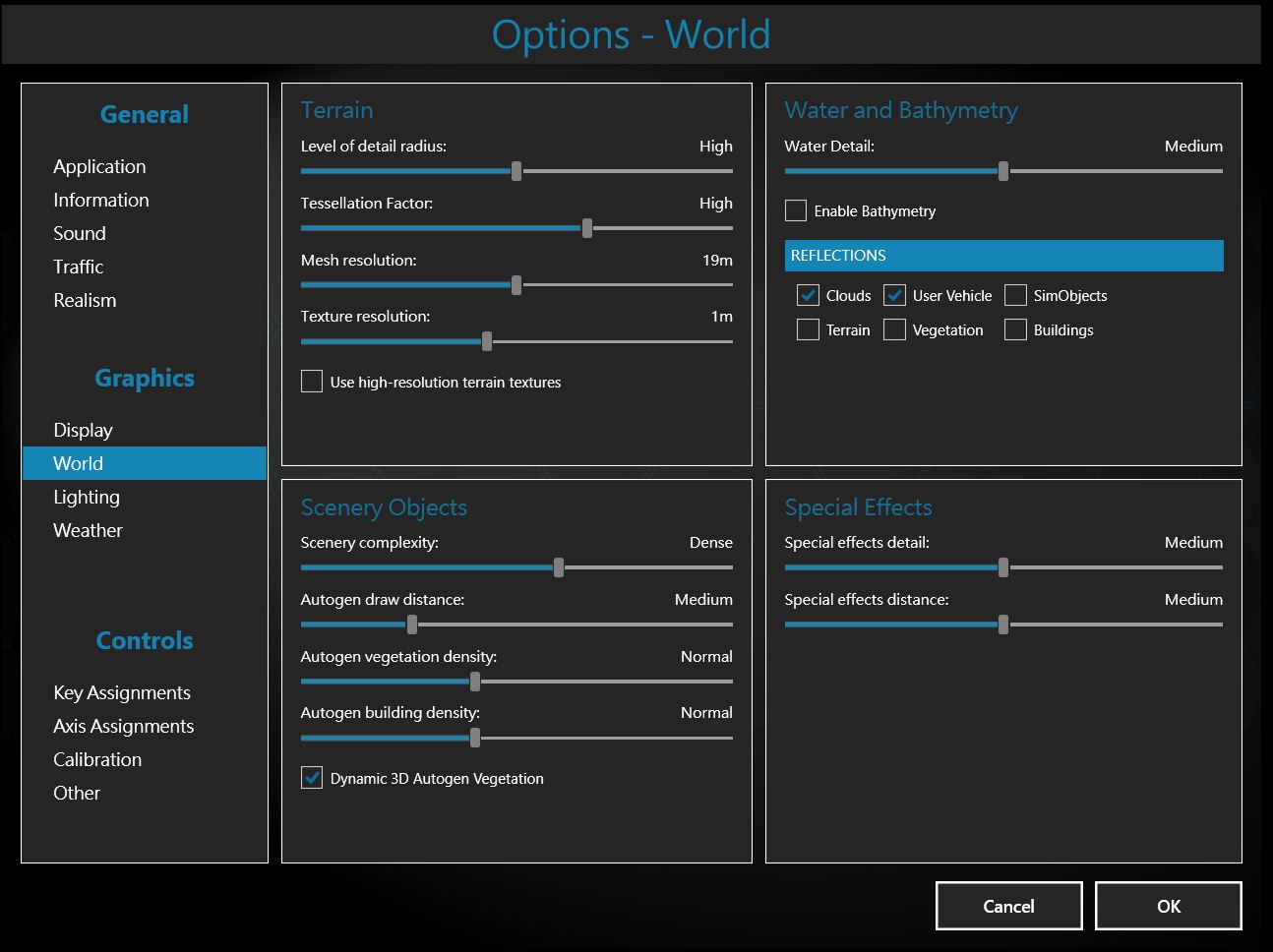Turn on Terrain reflections

click(808, 330)
